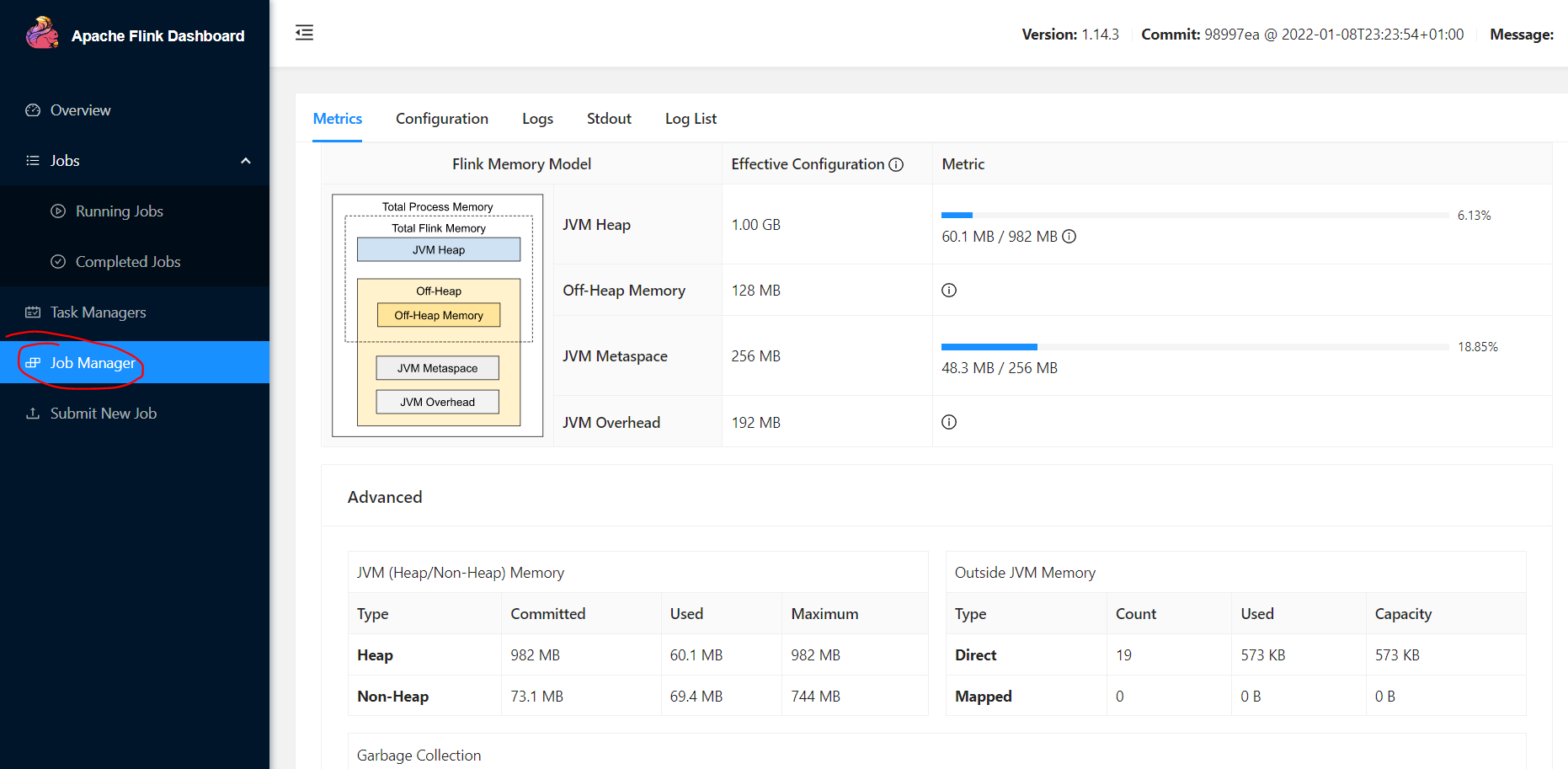Select Job Manager menu item
This screenshot has width=1568, height=769.
coord(135,362)
